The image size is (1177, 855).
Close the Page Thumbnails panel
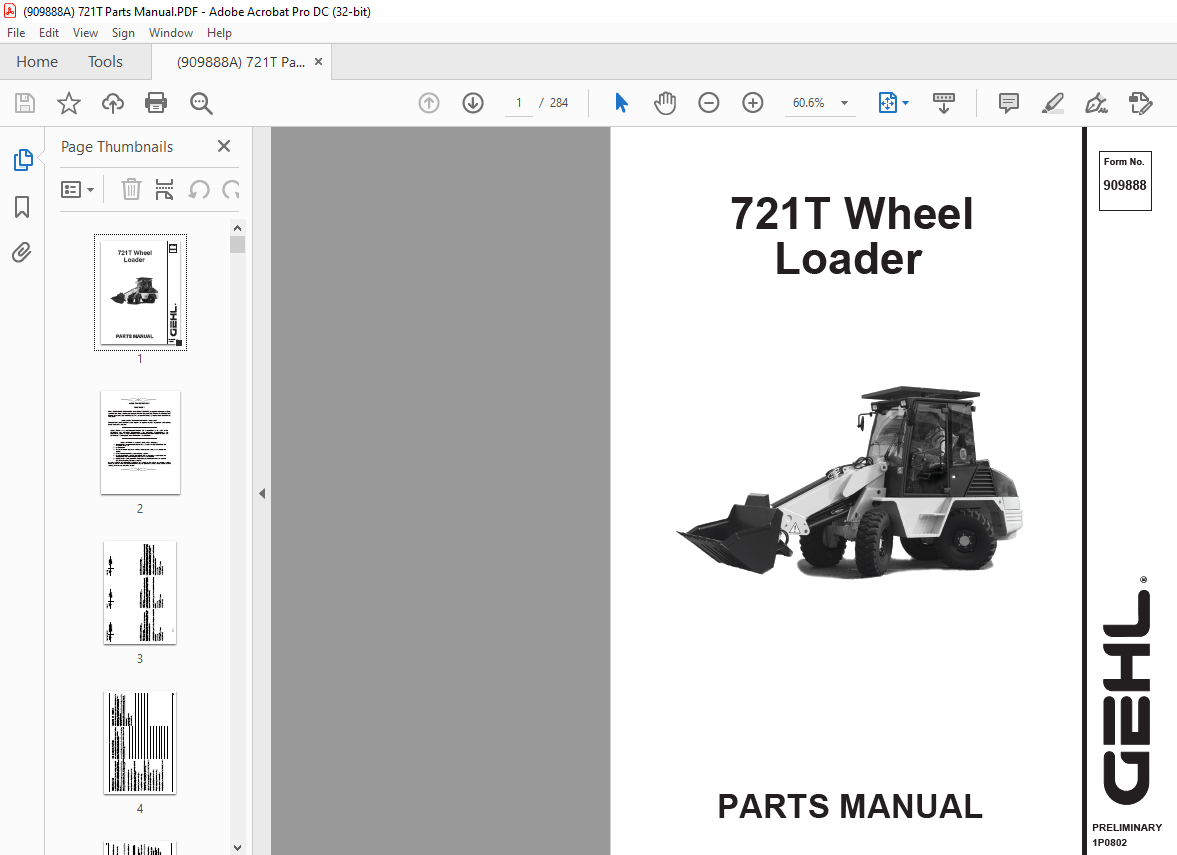(x=224, y=146)
